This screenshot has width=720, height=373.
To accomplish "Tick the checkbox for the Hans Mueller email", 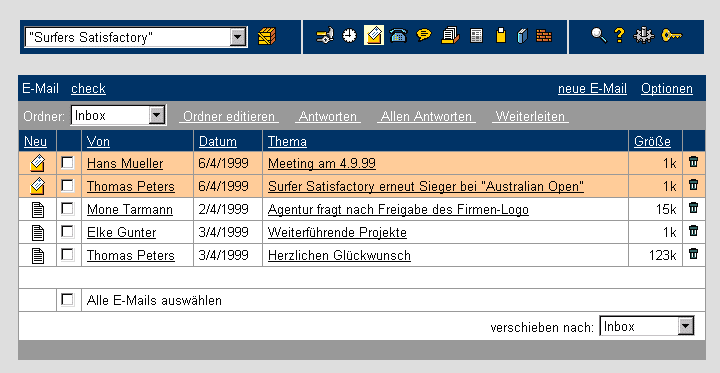I will [x=68, y=163].
